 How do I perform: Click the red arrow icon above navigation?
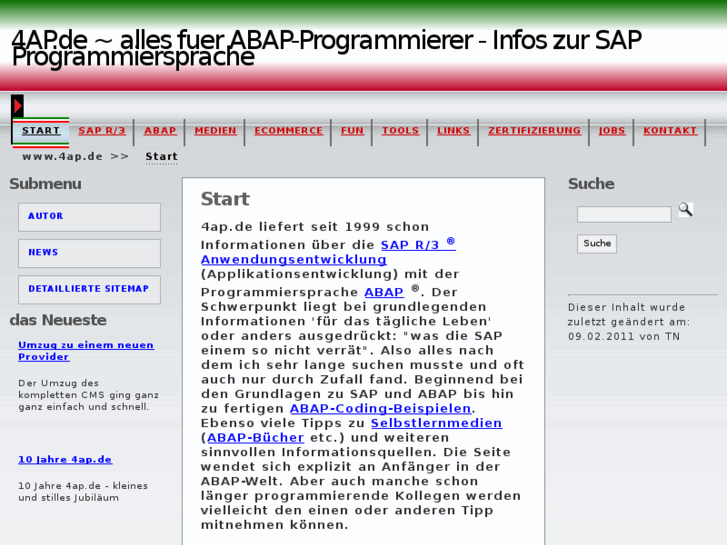pos(18,106)
